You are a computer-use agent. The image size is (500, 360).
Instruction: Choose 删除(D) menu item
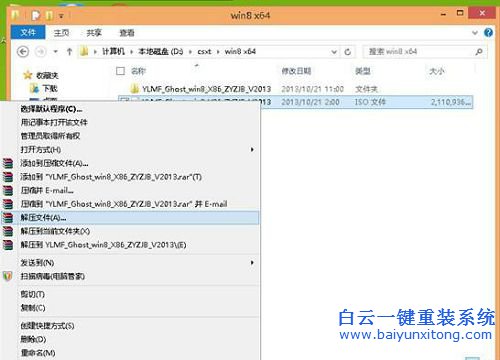pos(130,339)
